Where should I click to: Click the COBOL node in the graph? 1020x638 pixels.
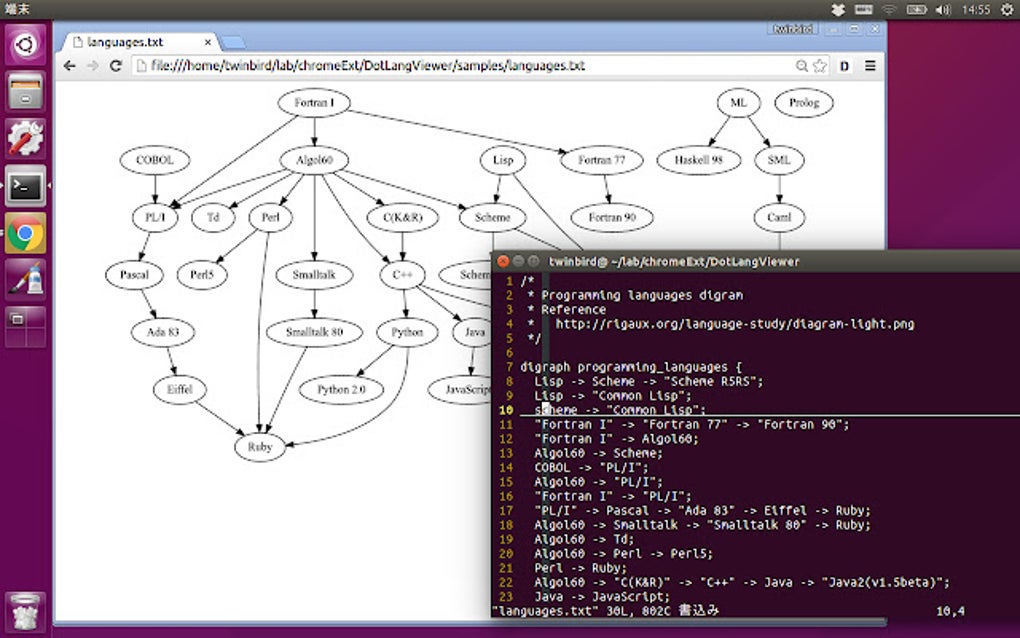155,160
